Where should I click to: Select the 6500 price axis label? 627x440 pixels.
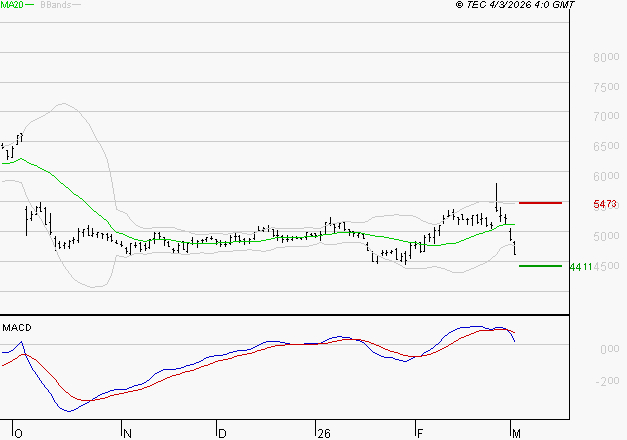point(606,146)
